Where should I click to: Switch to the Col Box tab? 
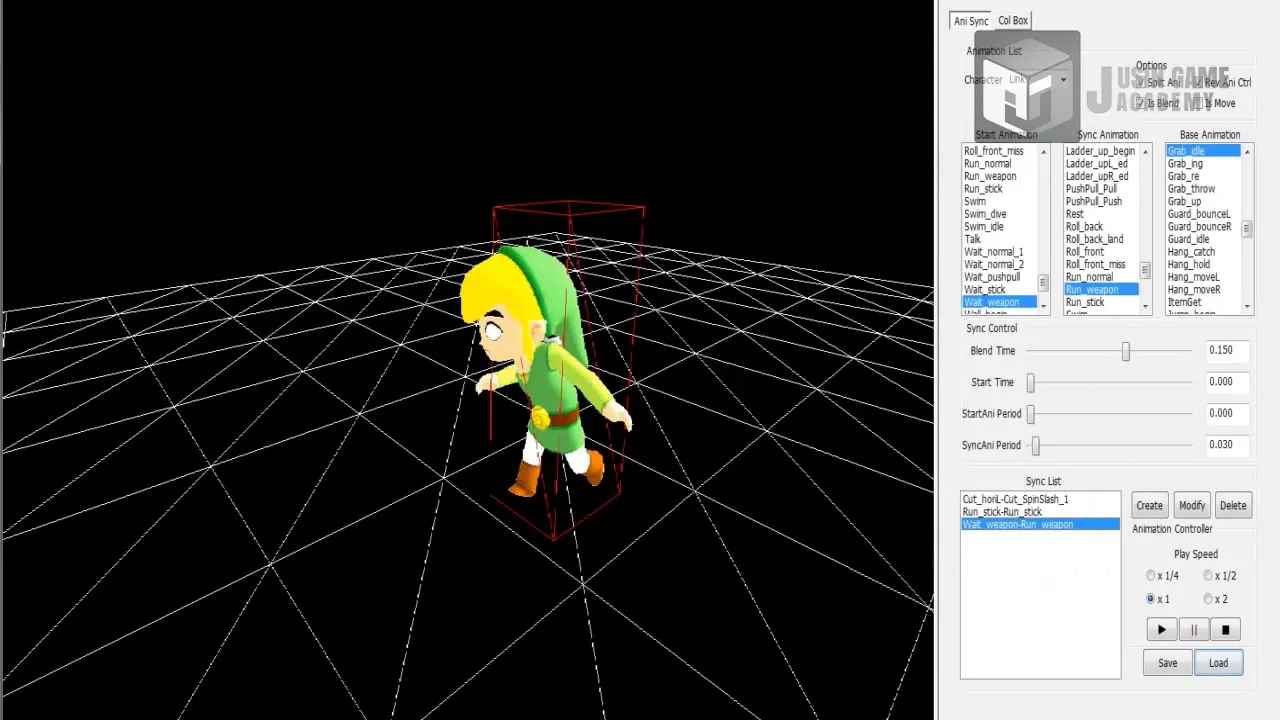(1013, 21)
